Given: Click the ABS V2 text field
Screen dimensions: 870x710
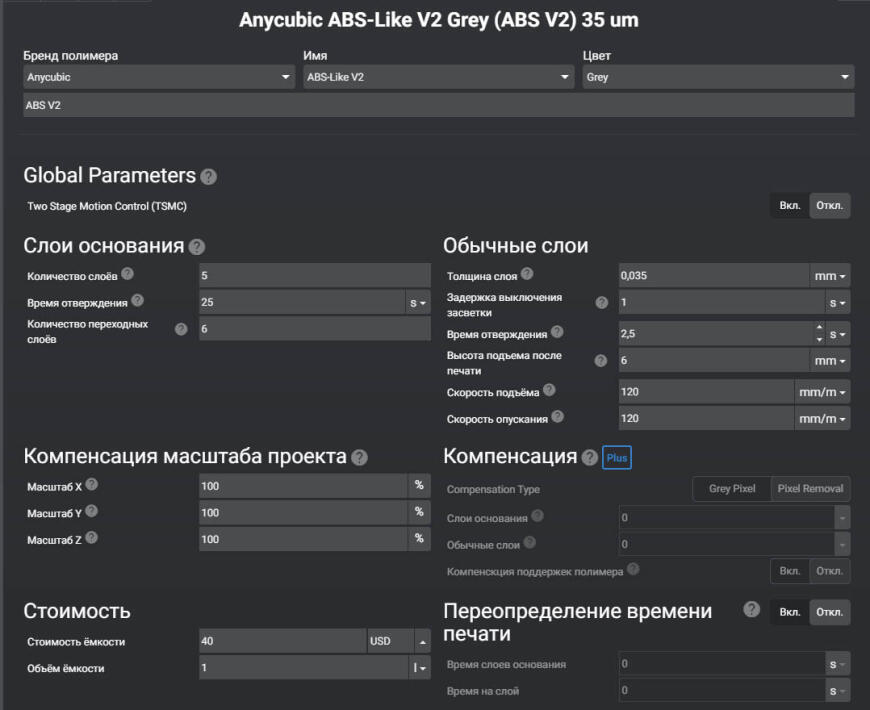Looking at the screenshot, I should click(438, 105).
